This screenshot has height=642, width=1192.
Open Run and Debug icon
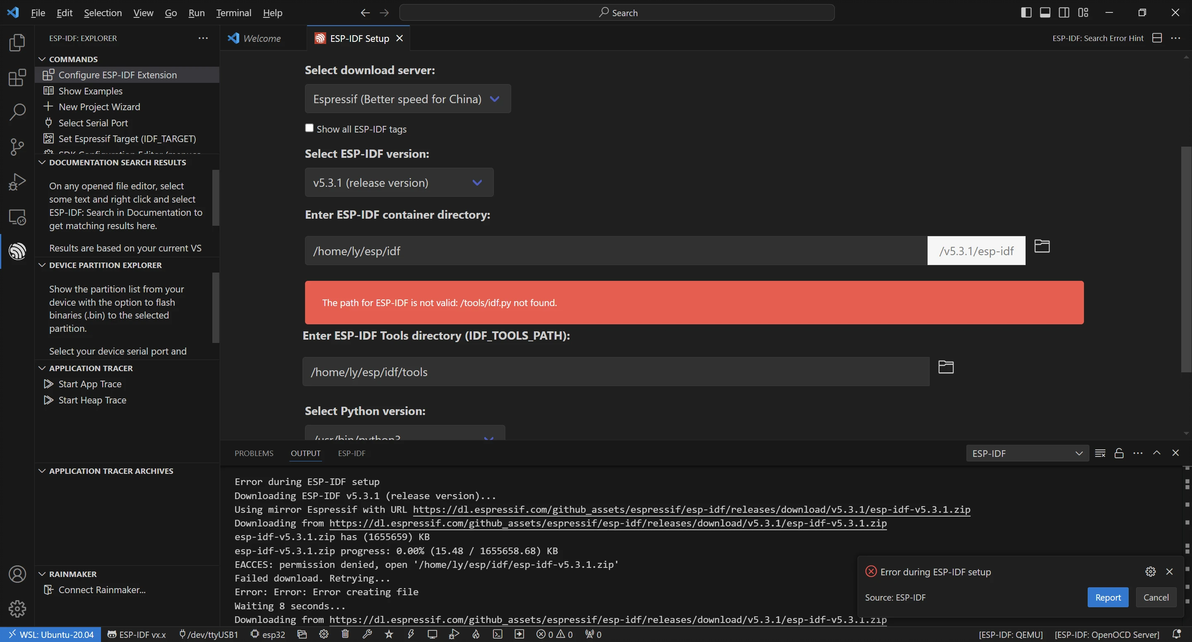(17, 182)
